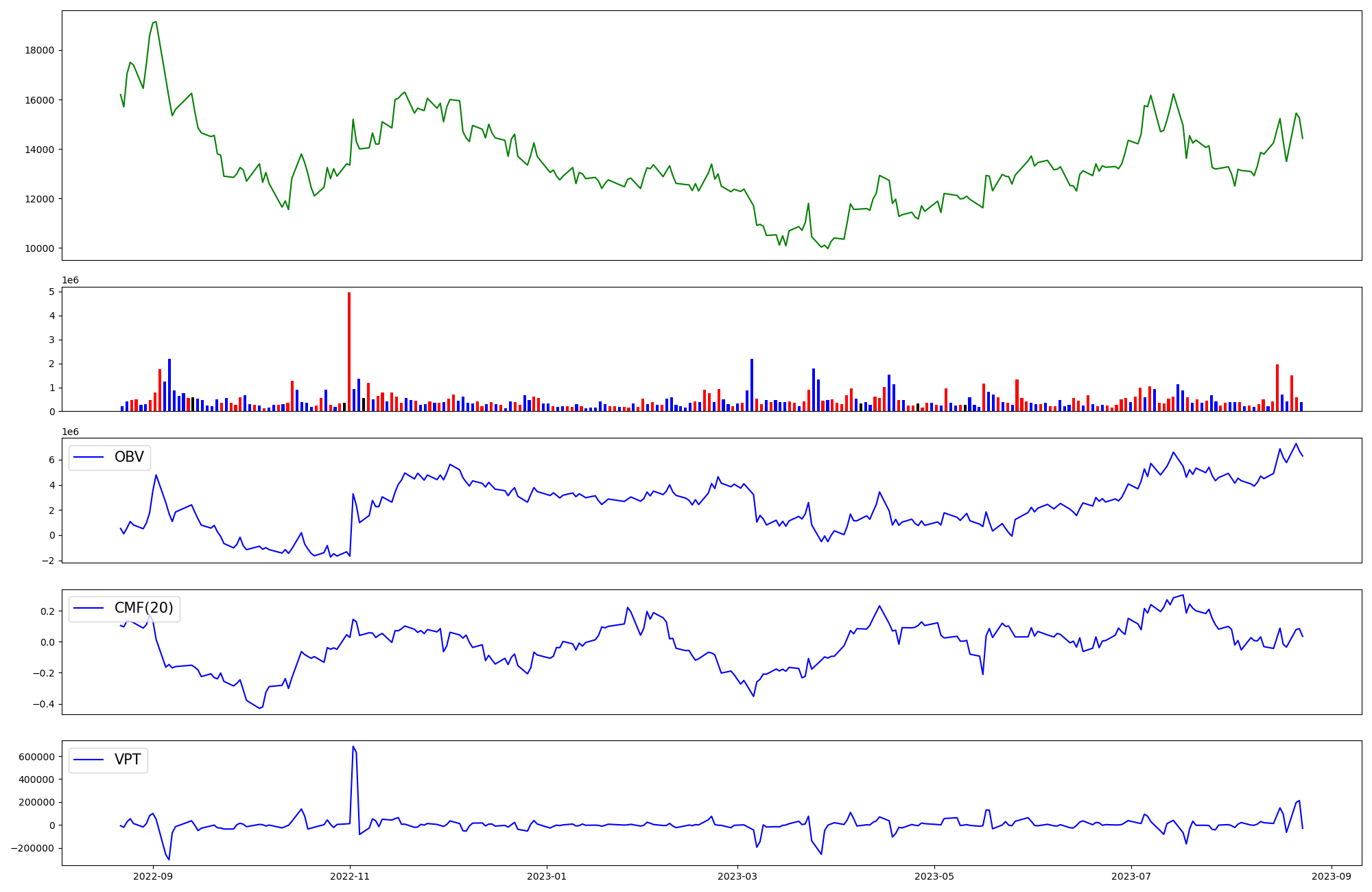Click the blue line sample in OBV legend
Image resolution: width=1372 pixels, height=892 pixels.
click(88, 458)
